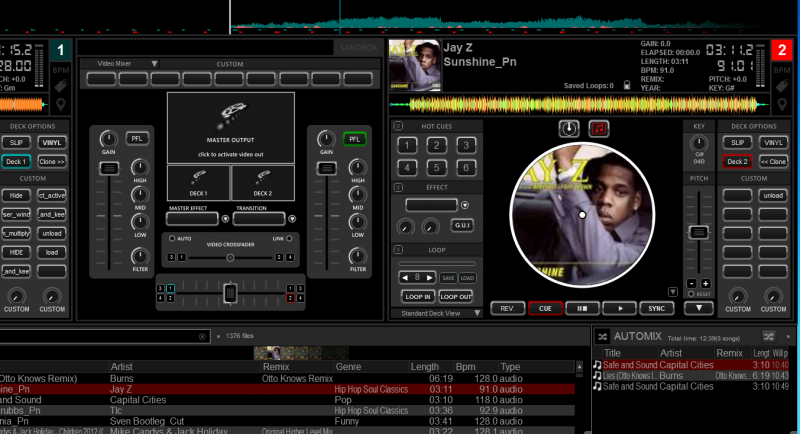Viewport: 800px width, 434px height.
Task: Click the red music note icon above jog wheel
Action: tap(599, 129)
